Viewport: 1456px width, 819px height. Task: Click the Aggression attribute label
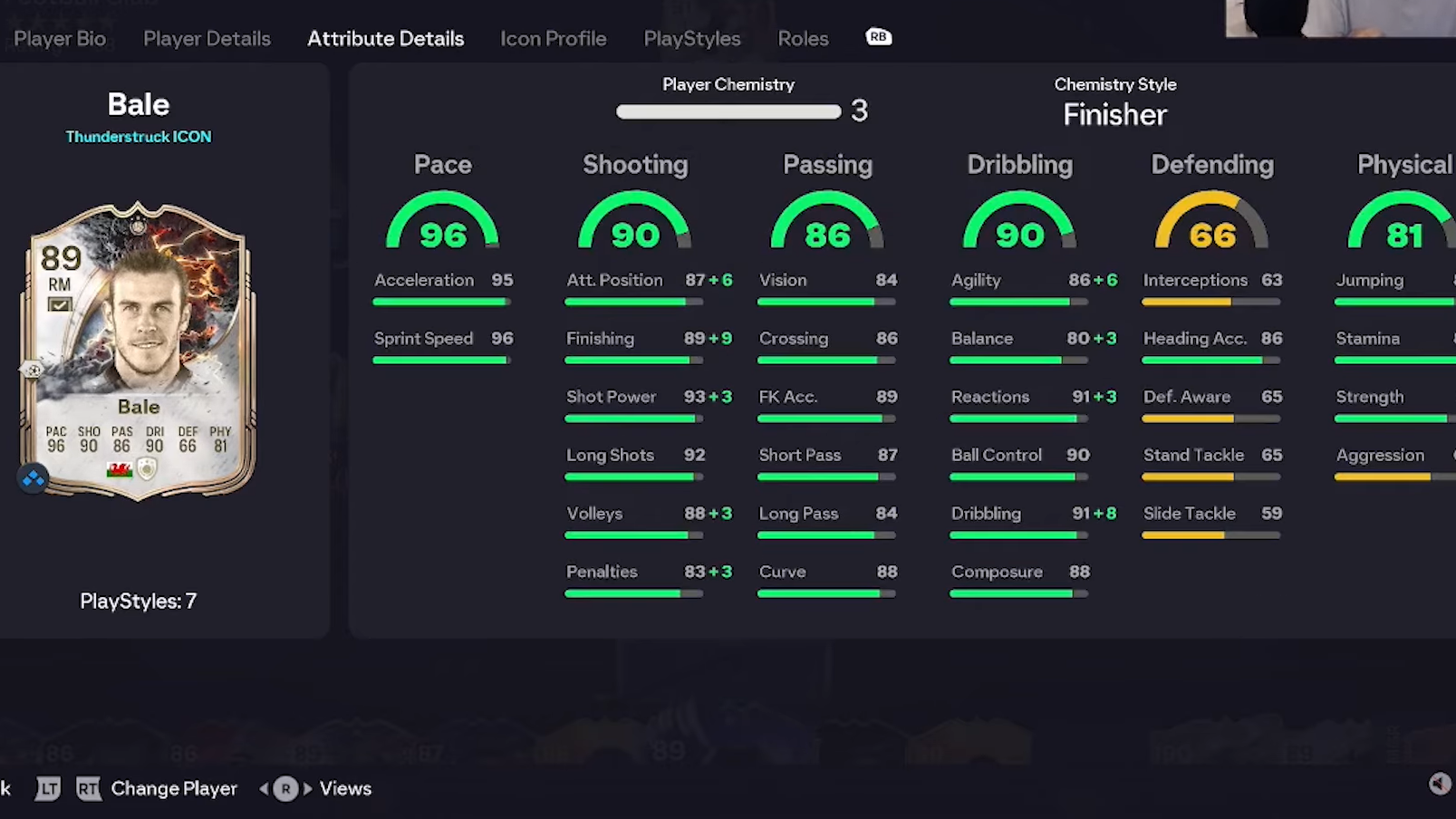1381,456
